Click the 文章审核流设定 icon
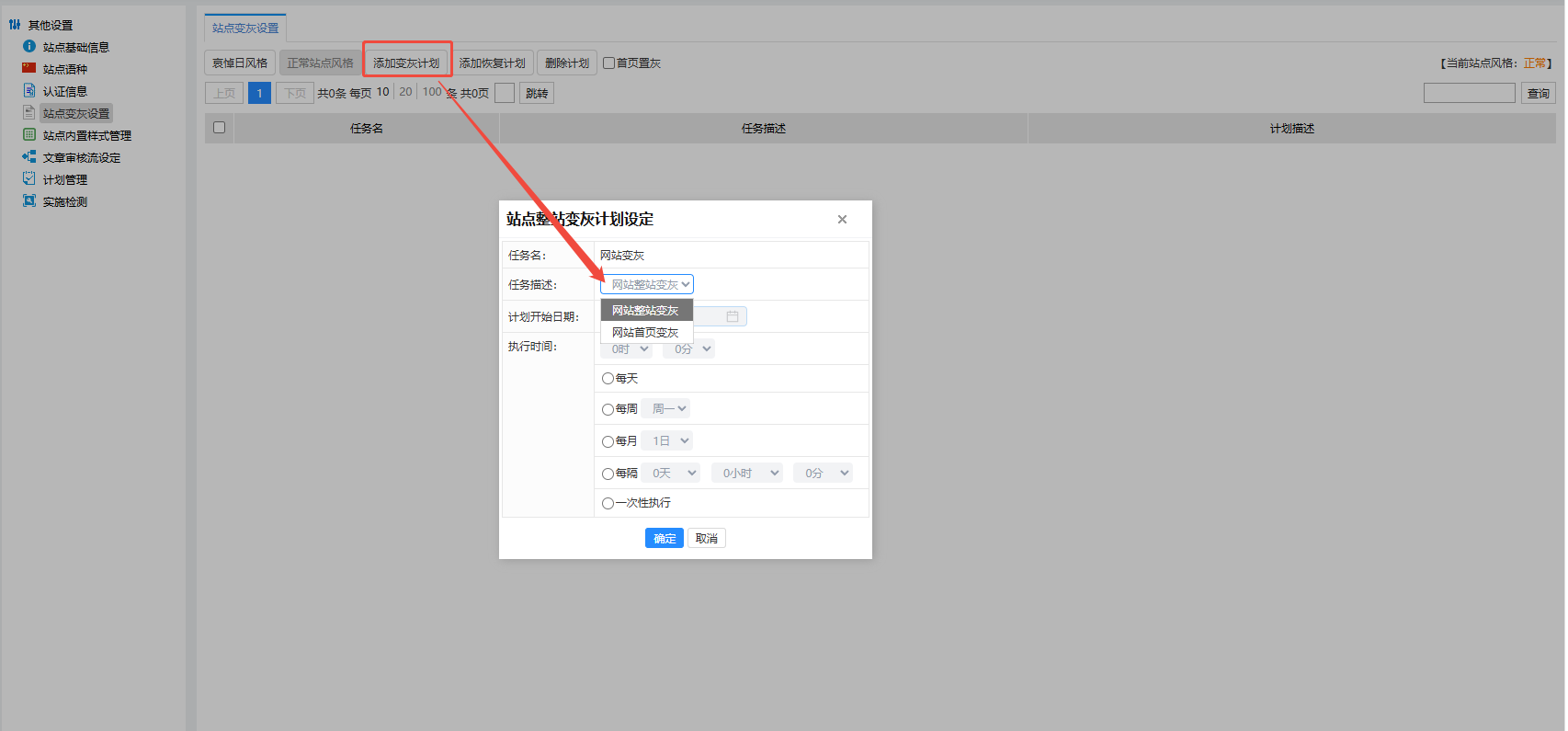The height and width of the screenshot is (731, 1568). pos(29,156)
